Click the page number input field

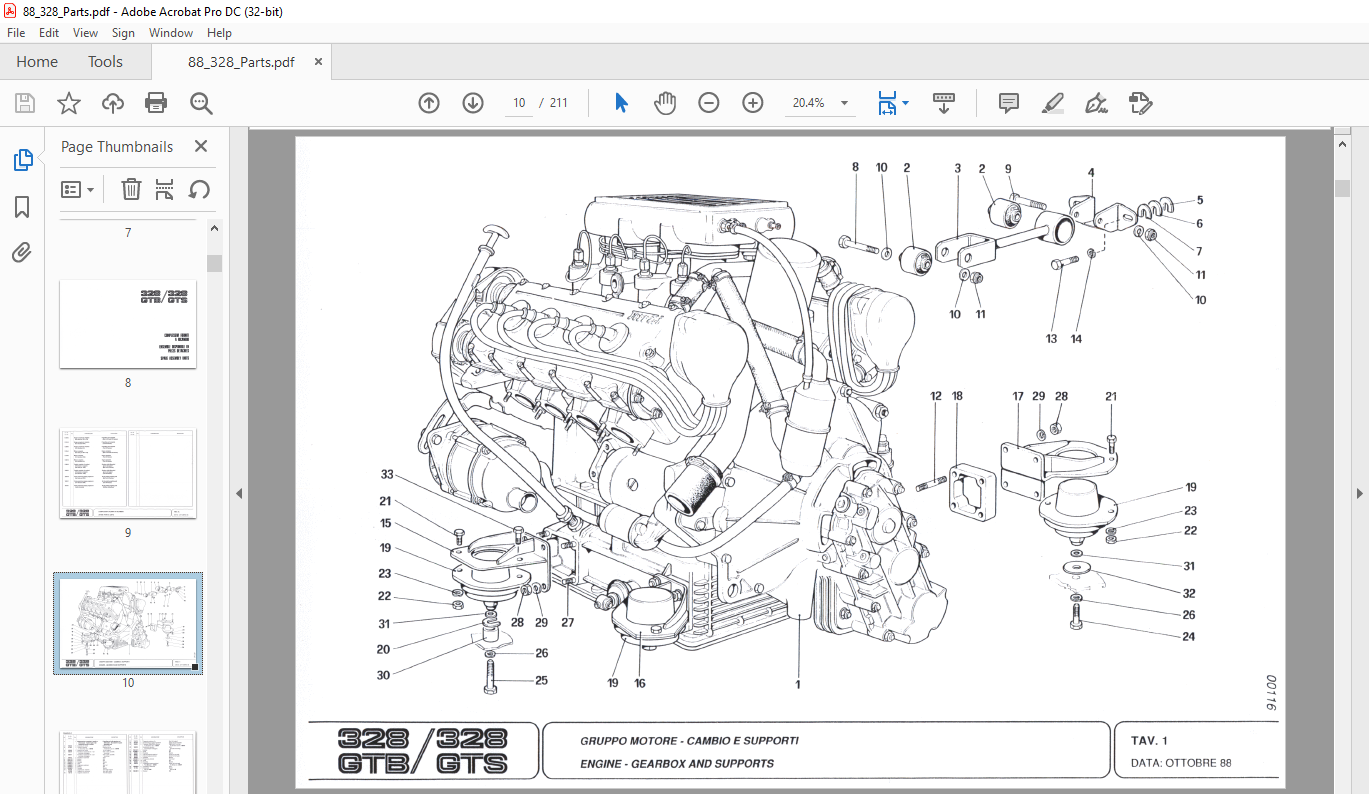point(519,103)
